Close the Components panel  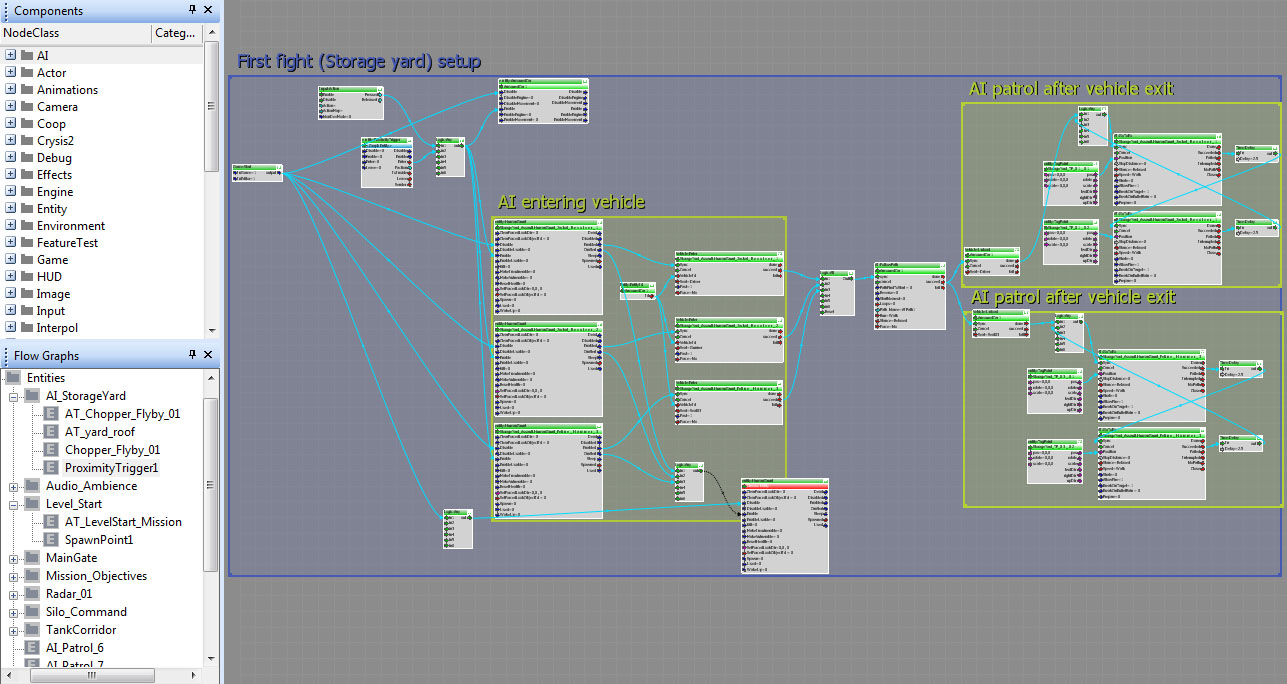click(x=208, y=11)
